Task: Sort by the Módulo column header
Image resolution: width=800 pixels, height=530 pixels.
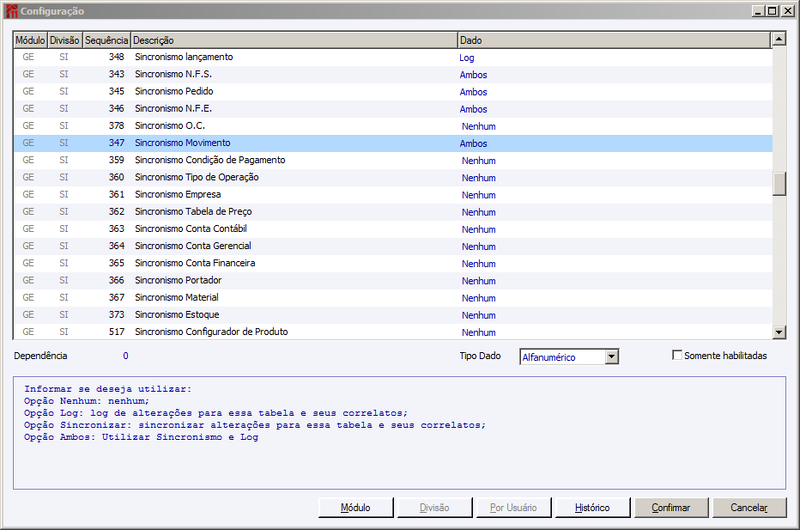Action: tap(30, 40)
